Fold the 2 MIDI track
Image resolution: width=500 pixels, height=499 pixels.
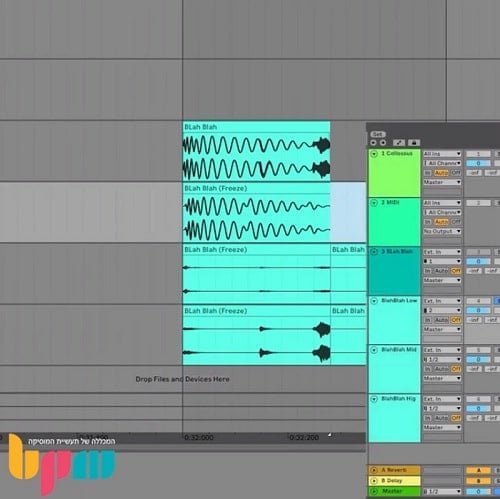click(x=374, y=203)
